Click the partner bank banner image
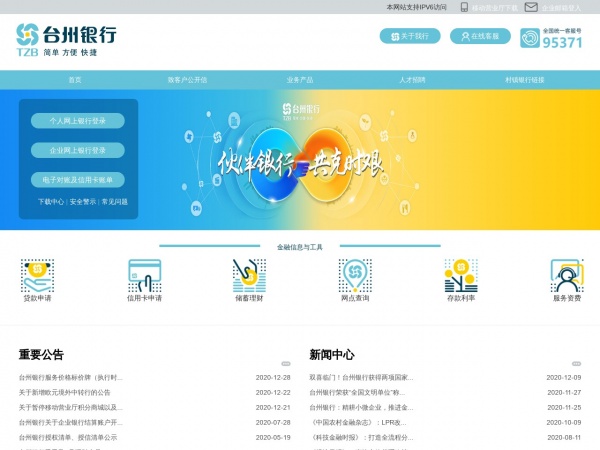 (x=300, y=160)
